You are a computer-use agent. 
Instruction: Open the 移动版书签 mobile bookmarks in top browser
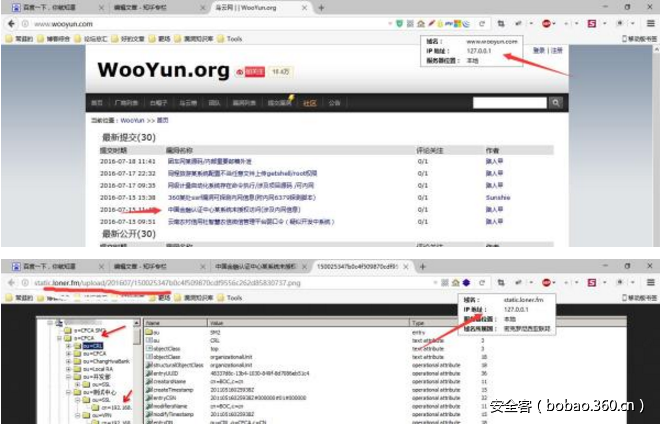630,39
